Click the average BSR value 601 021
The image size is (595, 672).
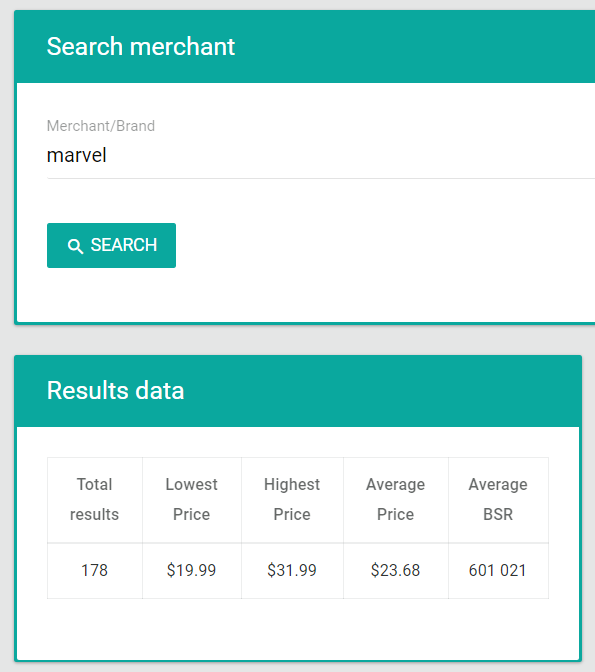(498, 570)
